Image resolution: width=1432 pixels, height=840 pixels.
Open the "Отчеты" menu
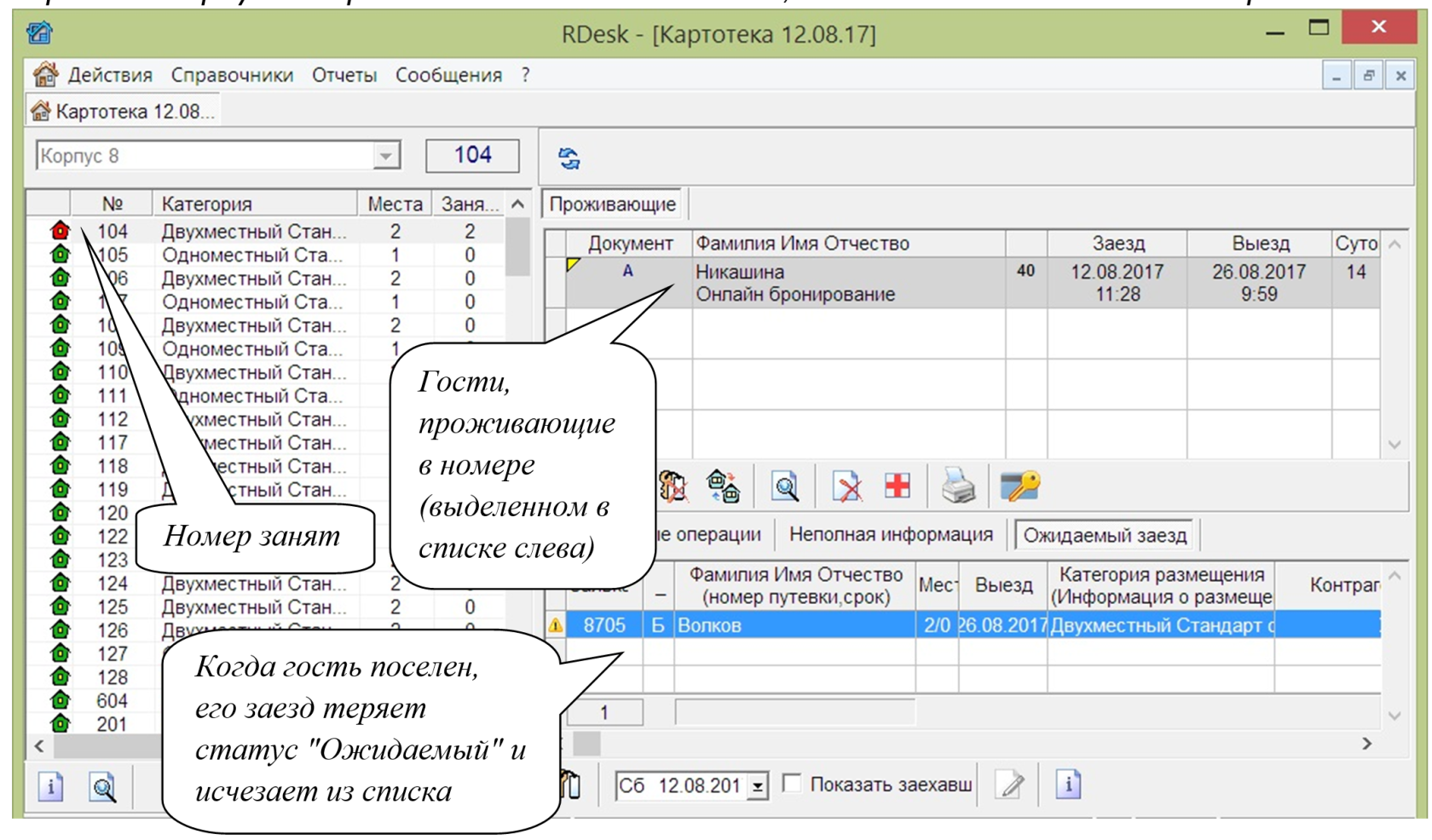pyautogui.click(x=344, y=75)
